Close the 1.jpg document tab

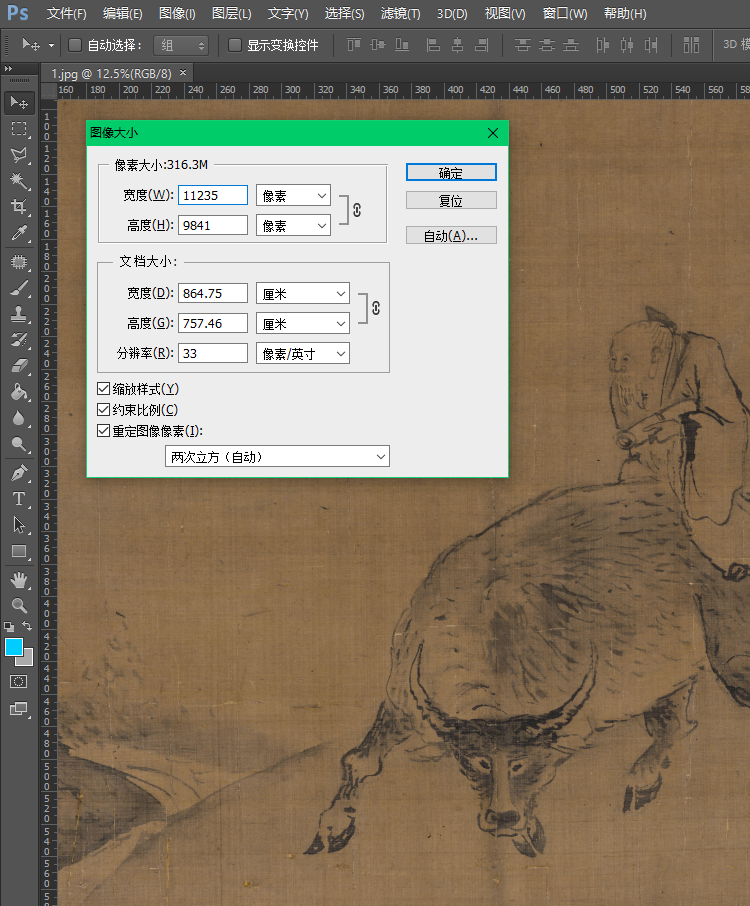[183, 72]
